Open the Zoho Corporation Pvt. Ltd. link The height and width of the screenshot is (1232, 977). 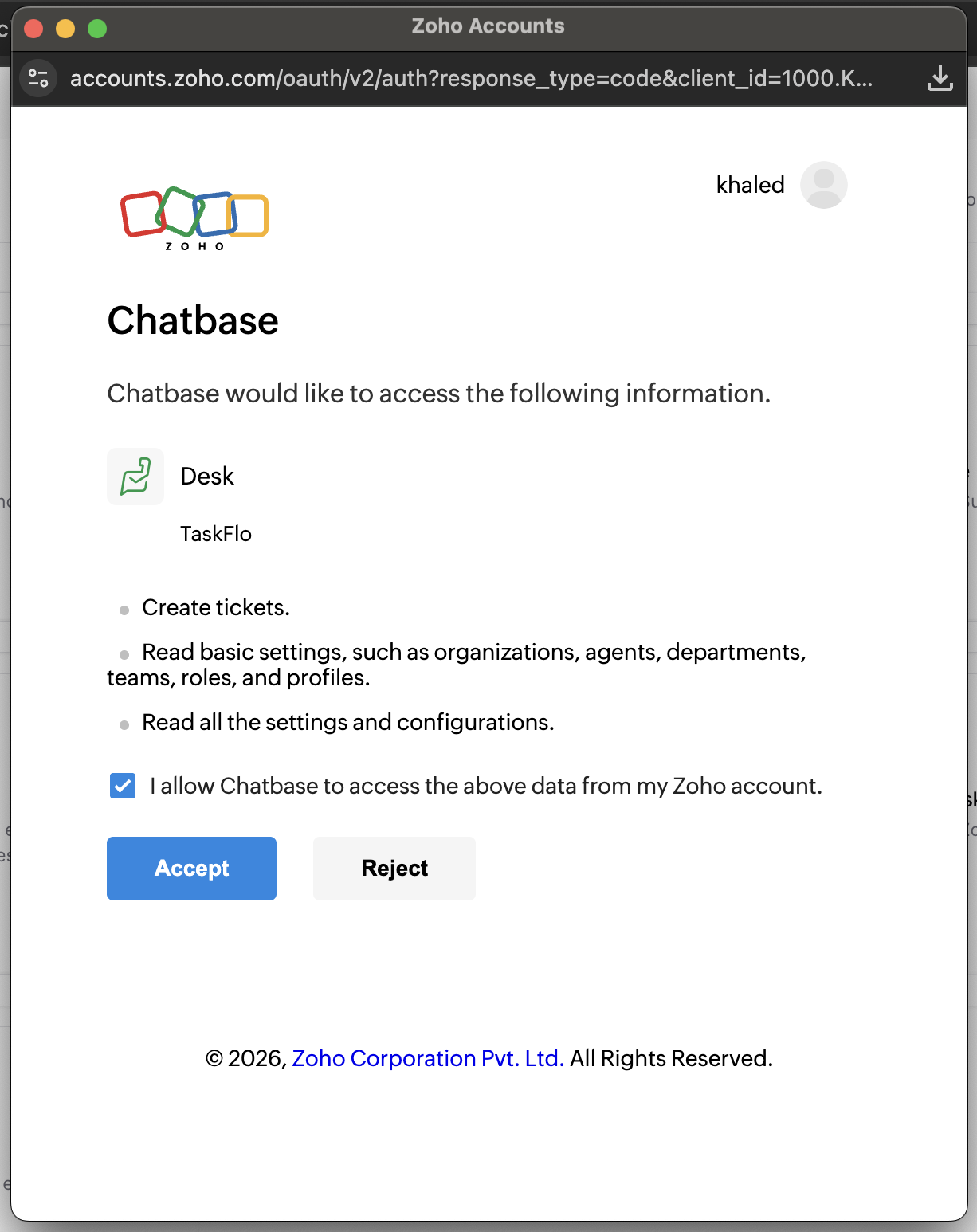pyautogui.click(x=428, y=1057)
